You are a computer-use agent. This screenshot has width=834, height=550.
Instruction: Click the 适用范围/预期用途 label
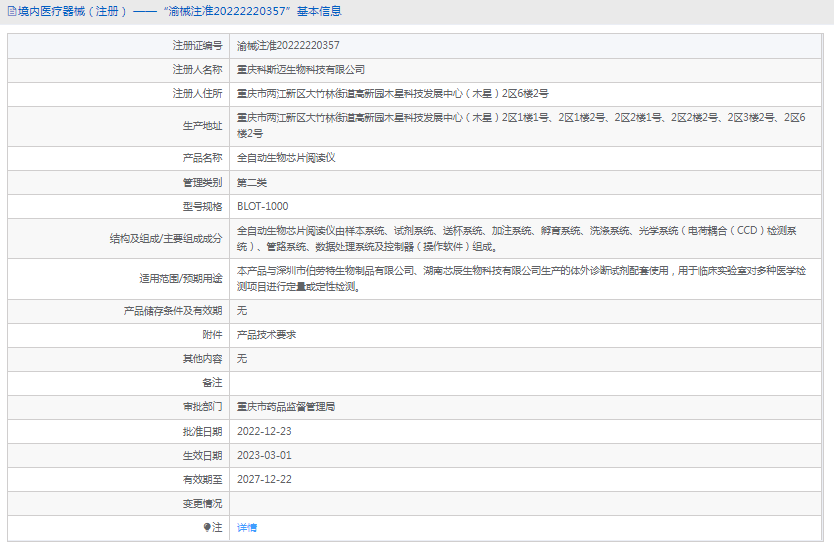[x=181, y=279]
